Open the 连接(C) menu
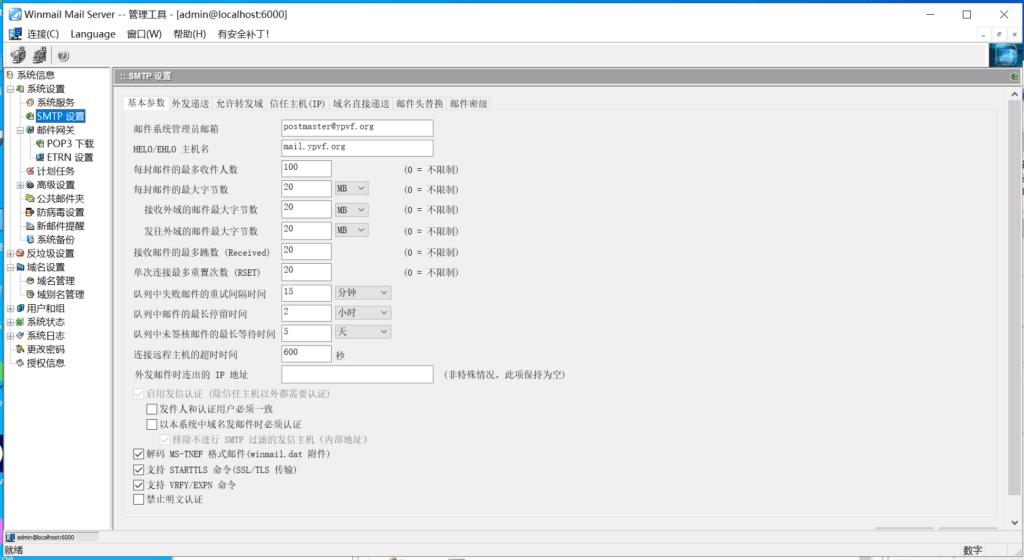The width and height of the screenshot is (1024, 560). point(42,34)
